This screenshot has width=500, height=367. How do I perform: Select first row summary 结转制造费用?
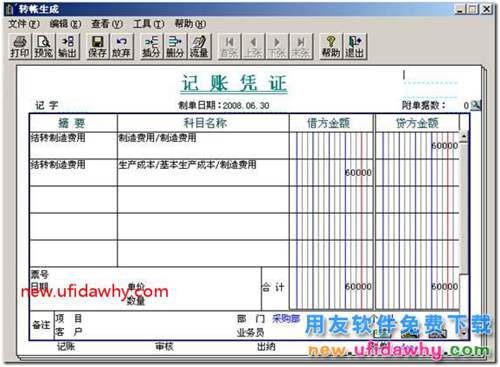pos(73,146)
